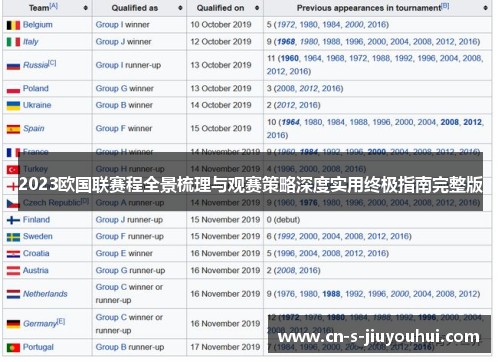Follow Group C link in Germany row
500x362 pixels.
[111, 317]
